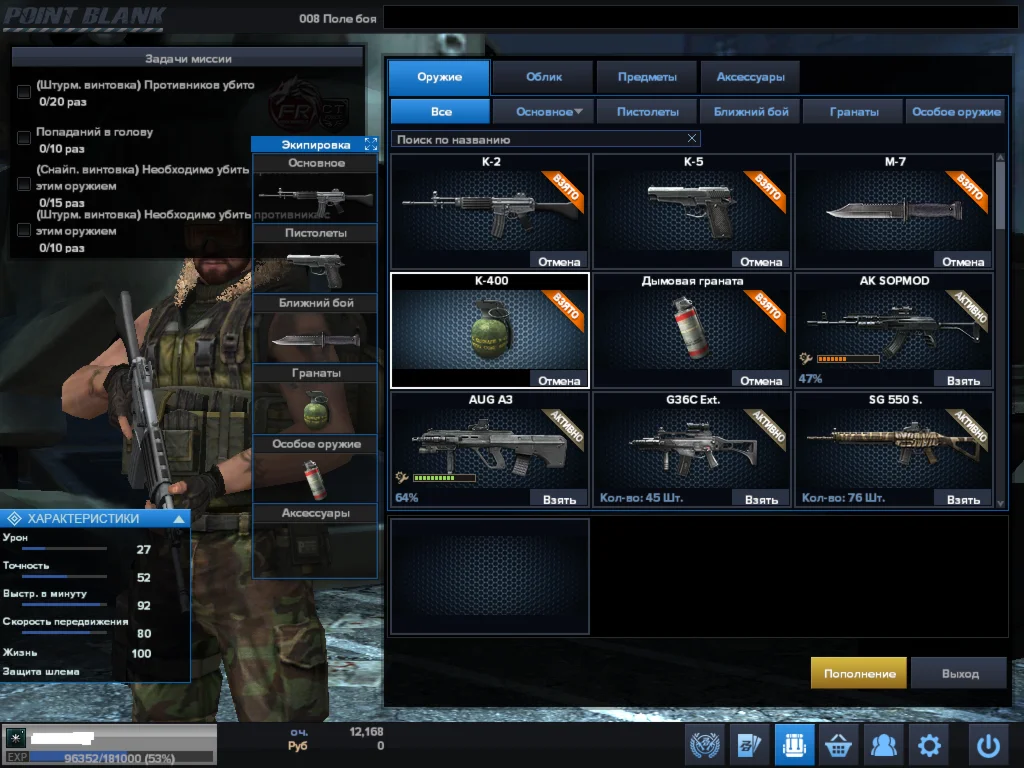The width and height of the screenshot is (1024, 768).
Task: Click Взять on the AK SOPMOD card
Action: point(963,380)
